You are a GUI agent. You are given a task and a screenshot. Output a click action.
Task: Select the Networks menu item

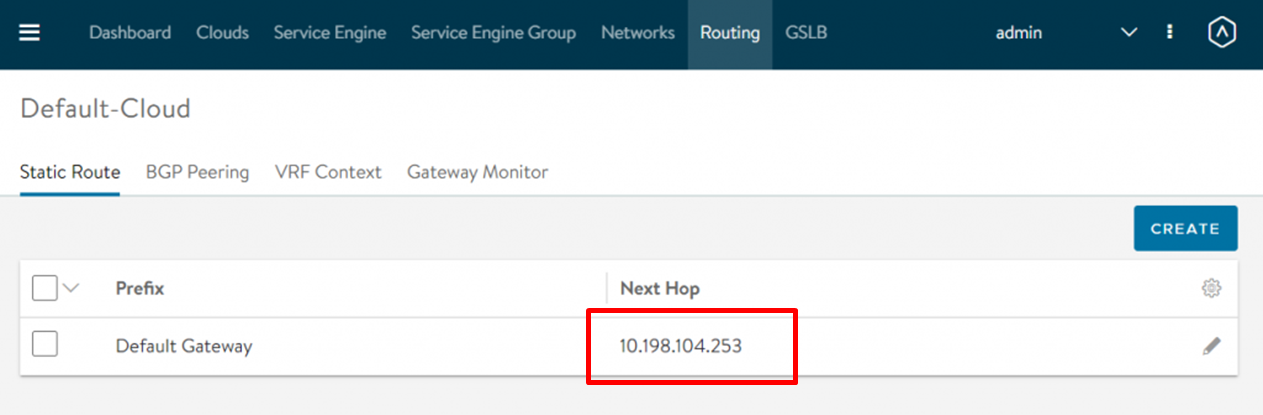pyautogui.click(x=638, y=33)
